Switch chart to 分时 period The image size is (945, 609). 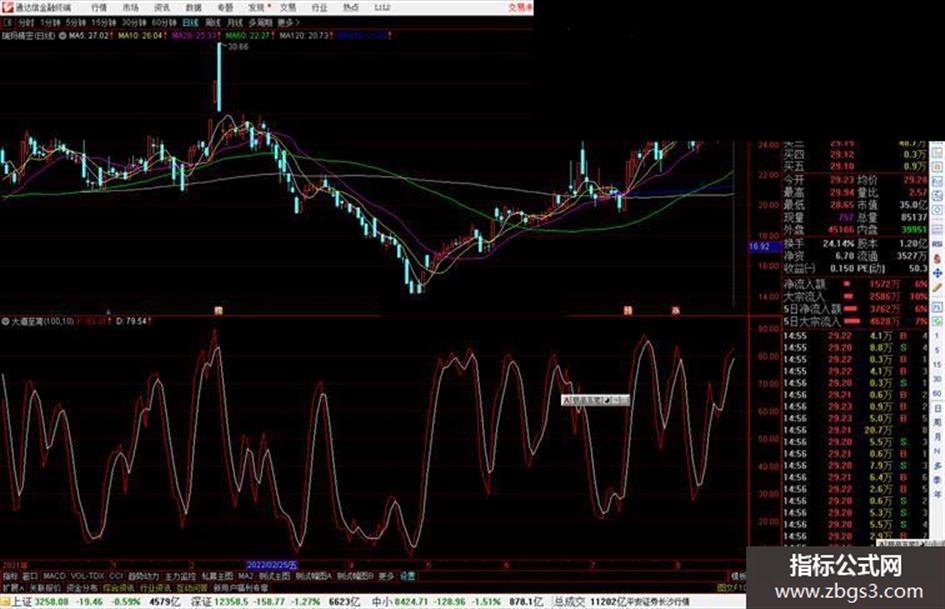point(26,23)
